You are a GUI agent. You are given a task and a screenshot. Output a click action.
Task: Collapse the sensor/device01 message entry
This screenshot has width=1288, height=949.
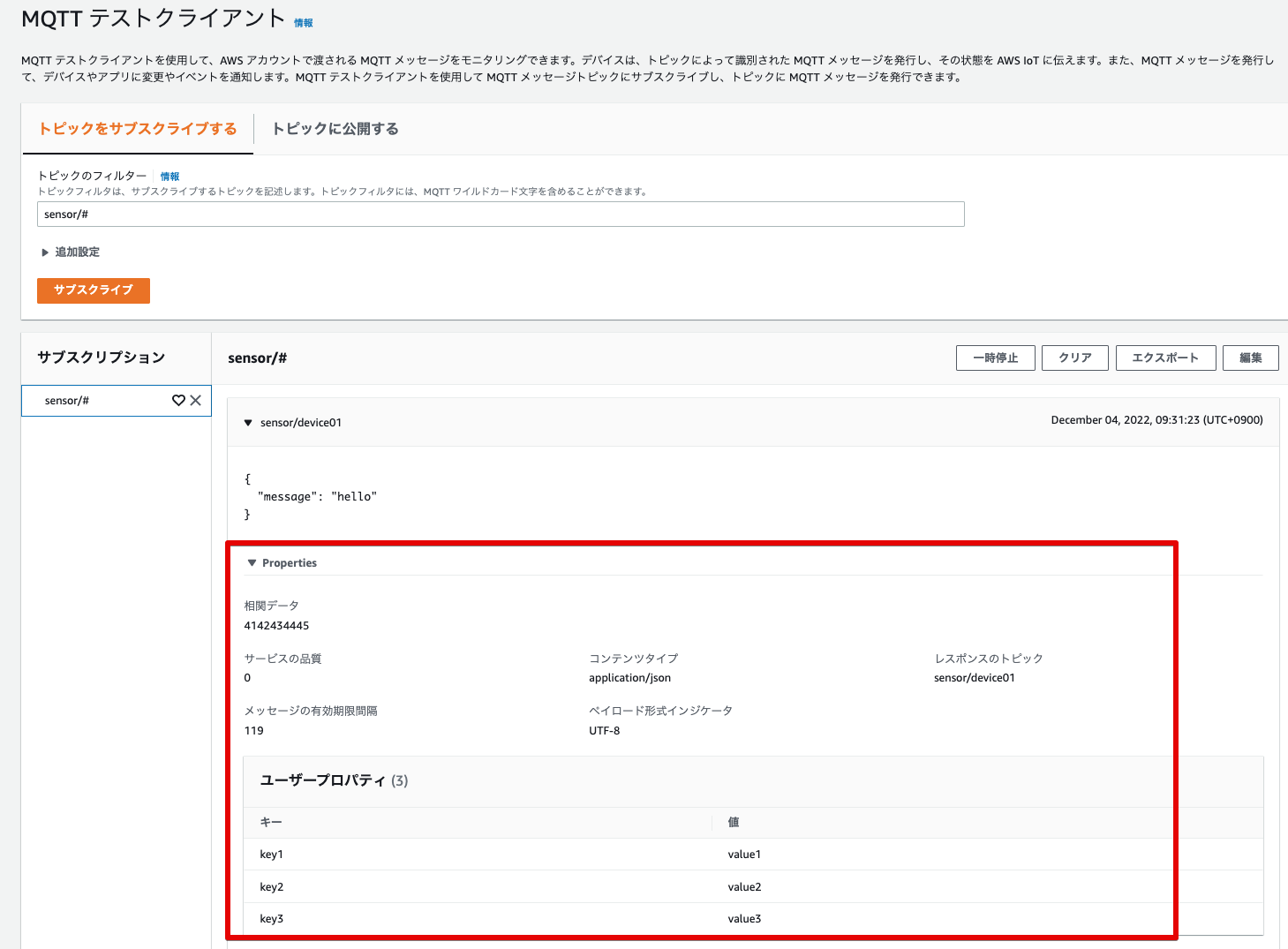coord(248,422)
